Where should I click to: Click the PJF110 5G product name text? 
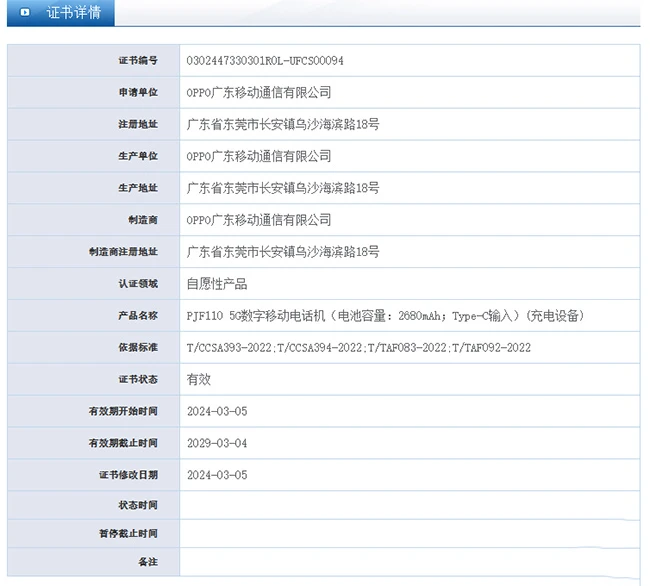(385, 316)
